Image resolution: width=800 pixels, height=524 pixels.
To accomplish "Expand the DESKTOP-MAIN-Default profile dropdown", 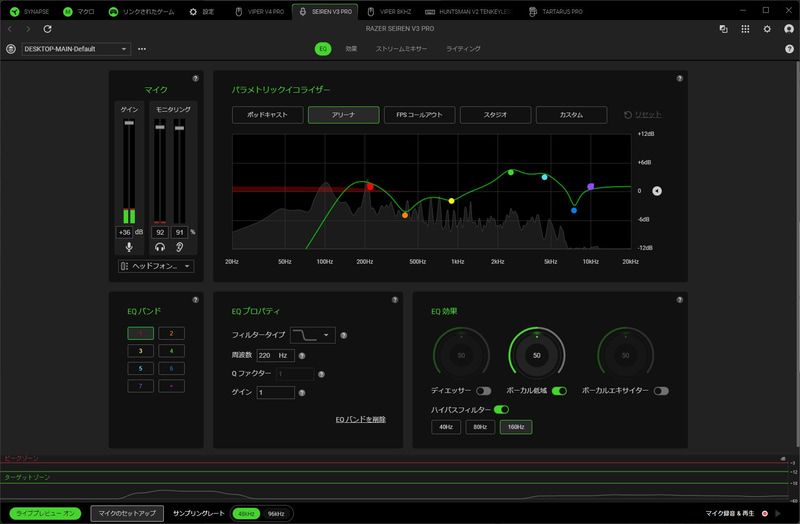I will [76, 49].
